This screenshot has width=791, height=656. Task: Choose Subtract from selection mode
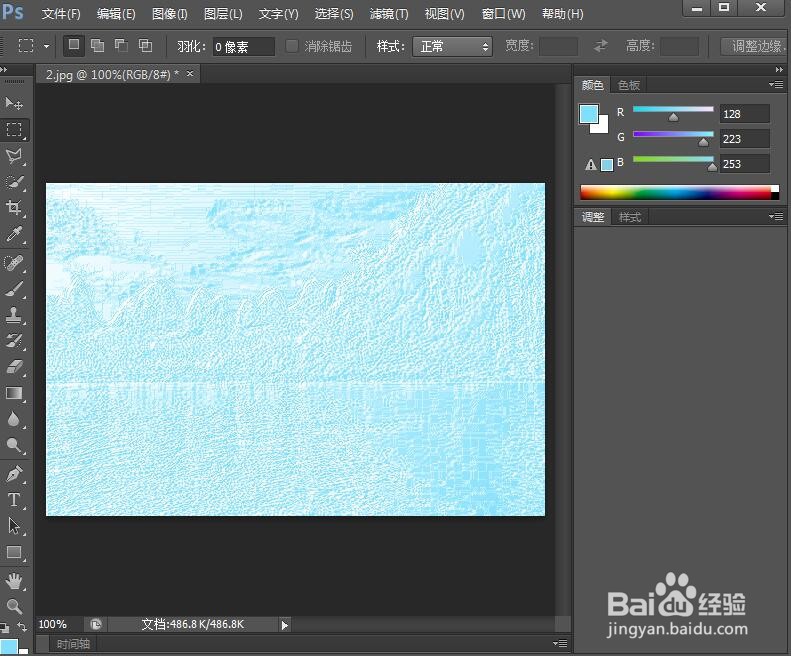(x=121, y=46)
